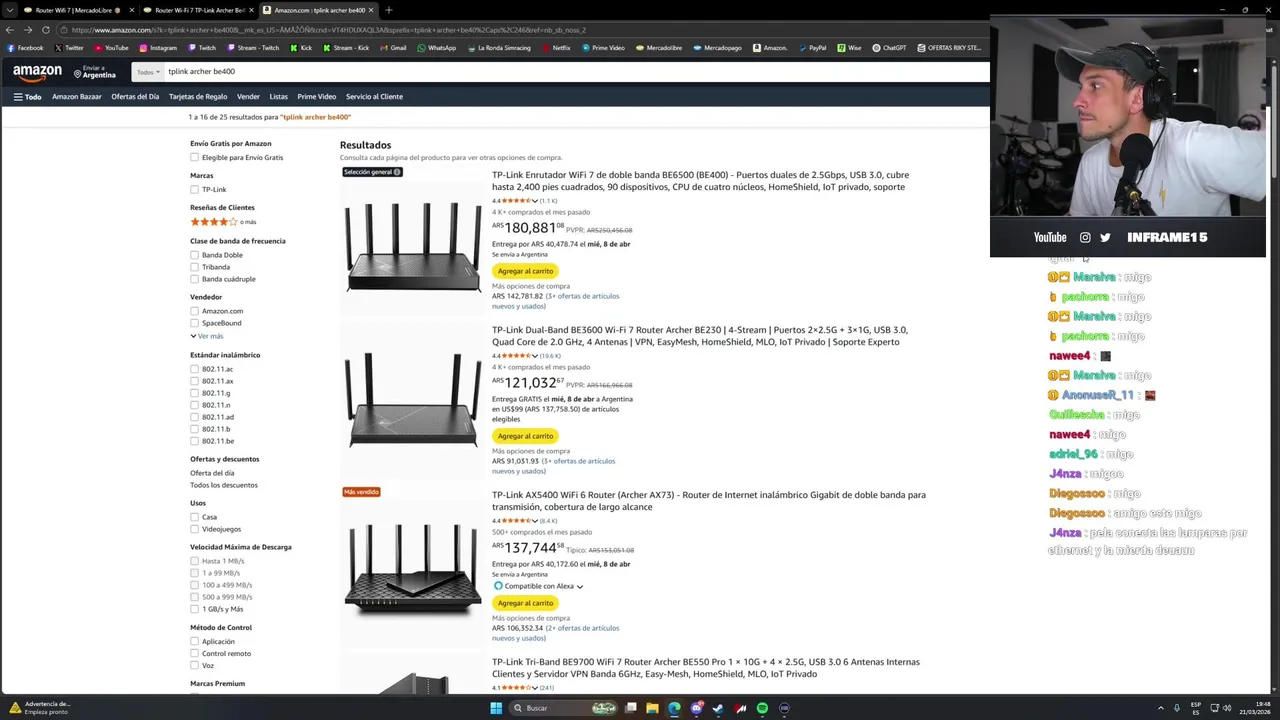Open Ofertas del Día menu item
This screenshot has height=720, width=1280.
(135, 97)
